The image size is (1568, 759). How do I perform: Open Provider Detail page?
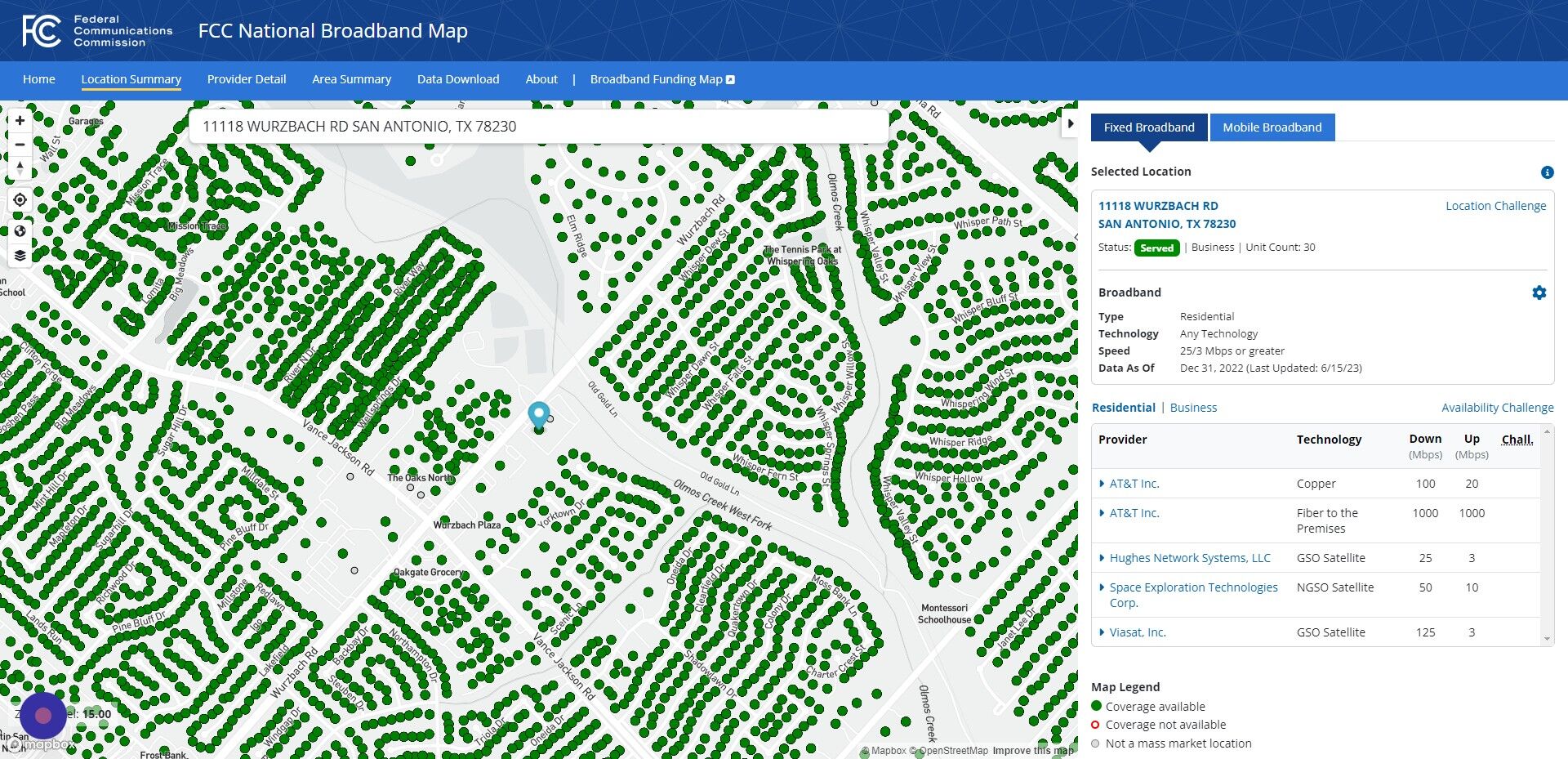click(x=247, y=79)
